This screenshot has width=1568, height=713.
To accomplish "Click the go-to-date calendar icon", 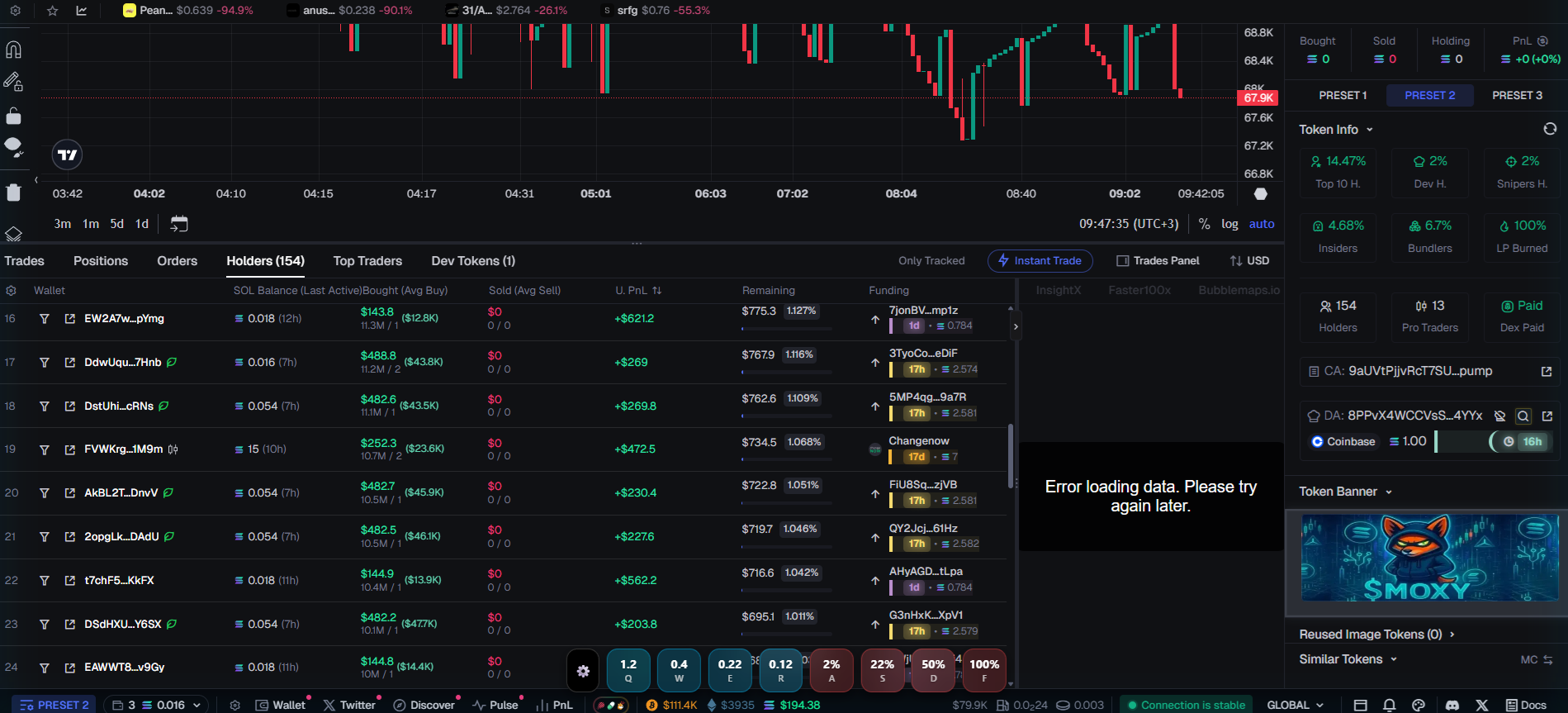I will click(179, 224).
